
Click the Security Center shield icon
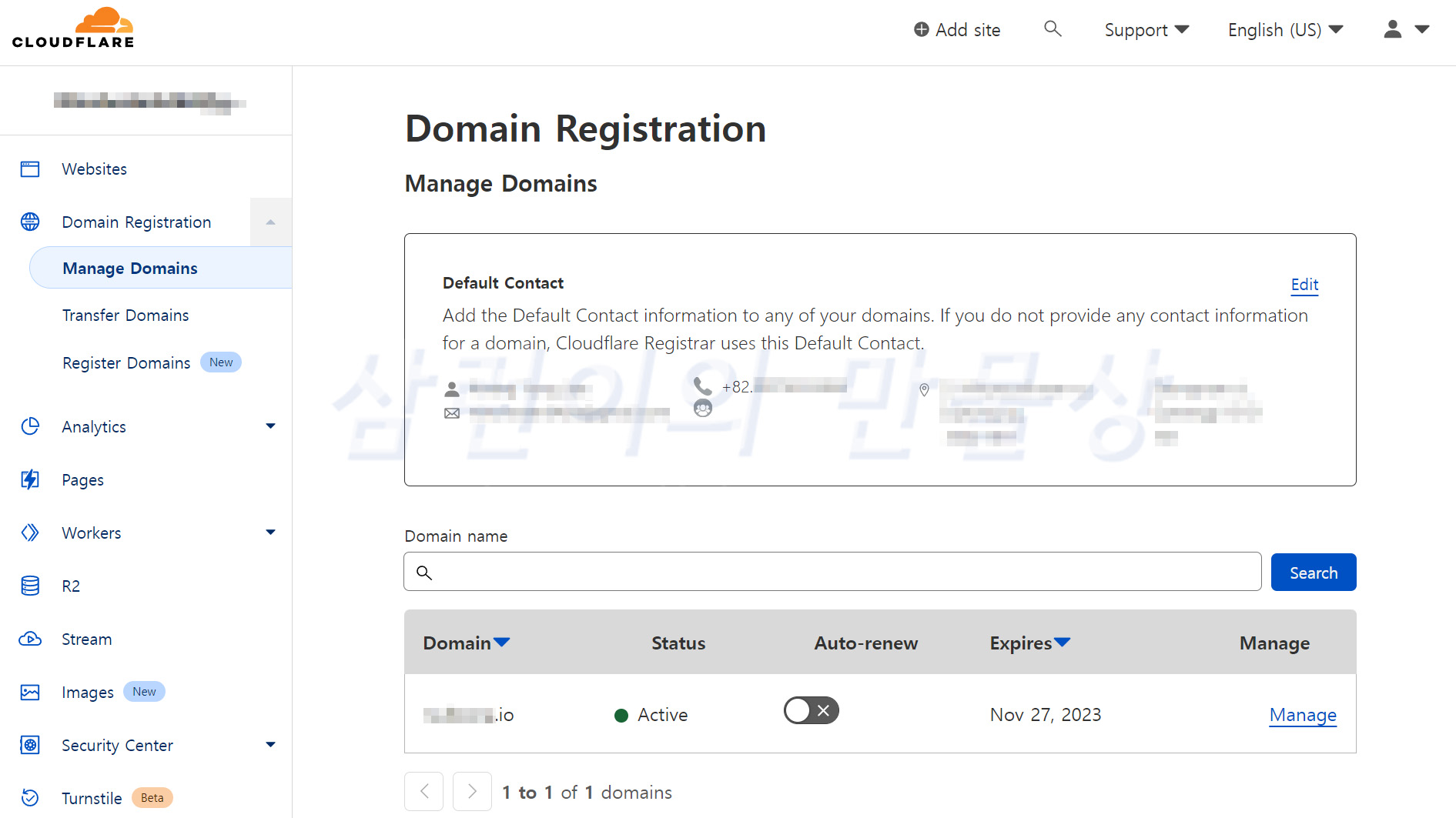coord(30,745)
